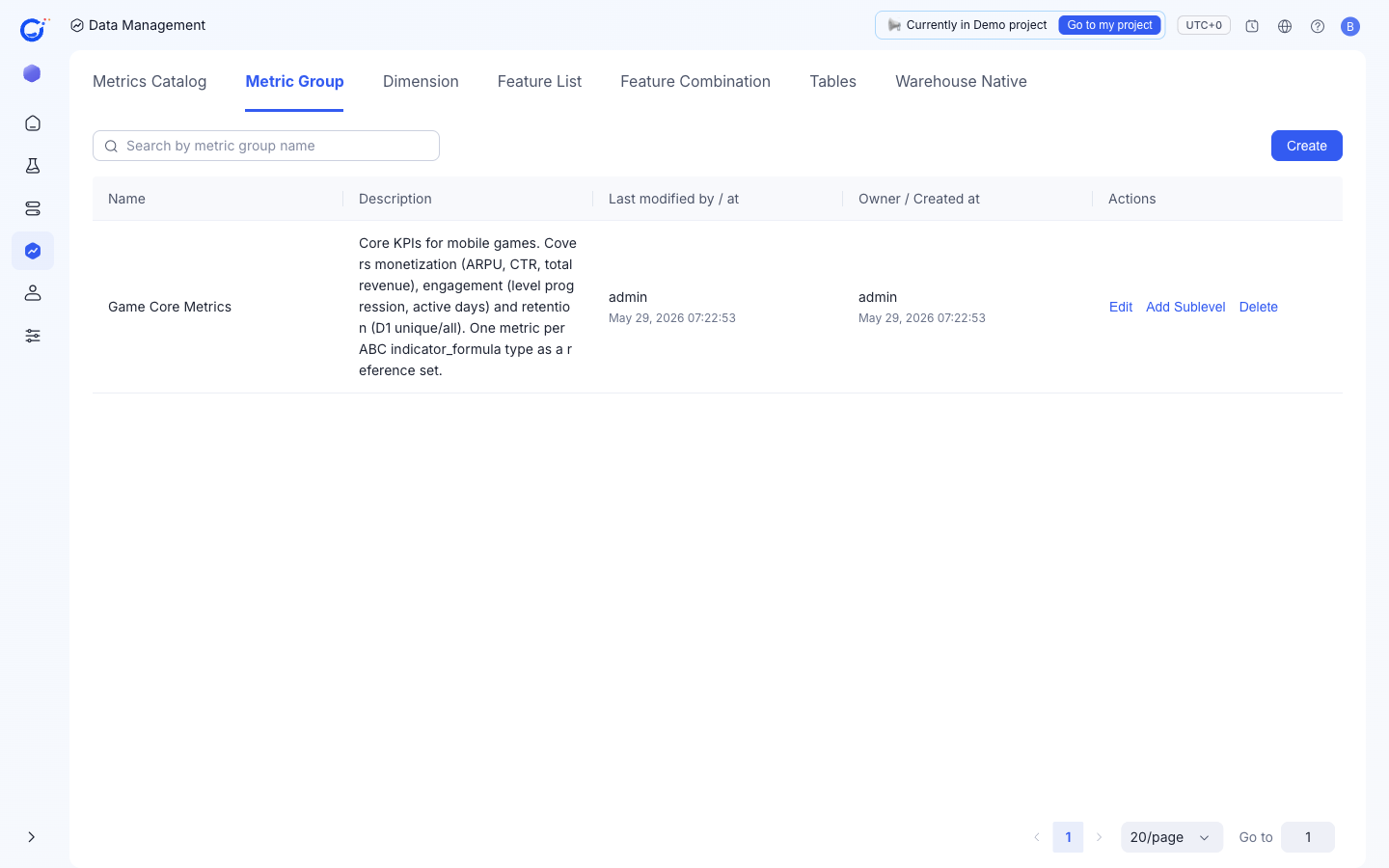The width and height of the screenshot is (1389, 868).
Task: Click the UTC+0 timezone badge
Action: [x=1204, y=25]
